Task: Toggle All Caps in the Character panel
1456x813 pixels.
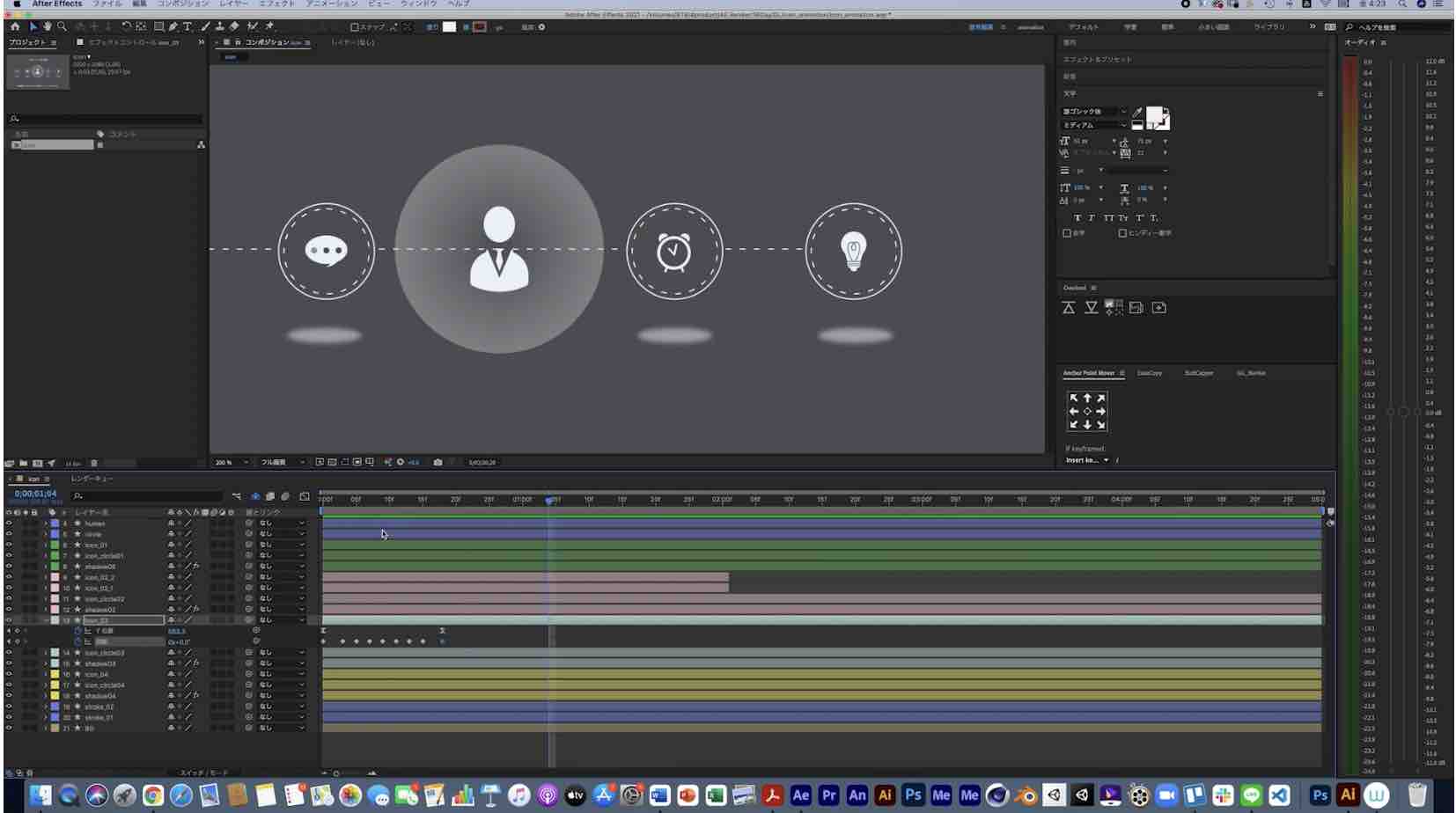Action: coord(1108,217)
